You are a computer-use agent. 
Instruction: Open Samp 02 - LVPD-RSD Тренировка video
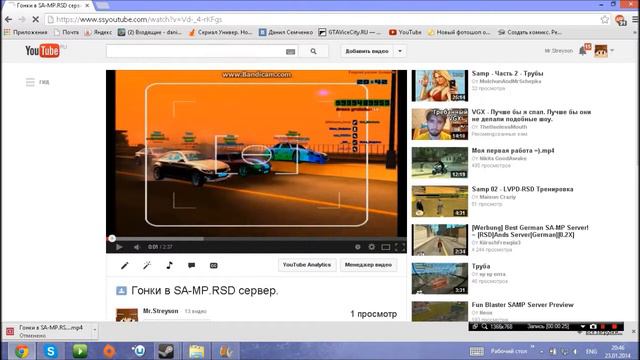tap(522, 189)
